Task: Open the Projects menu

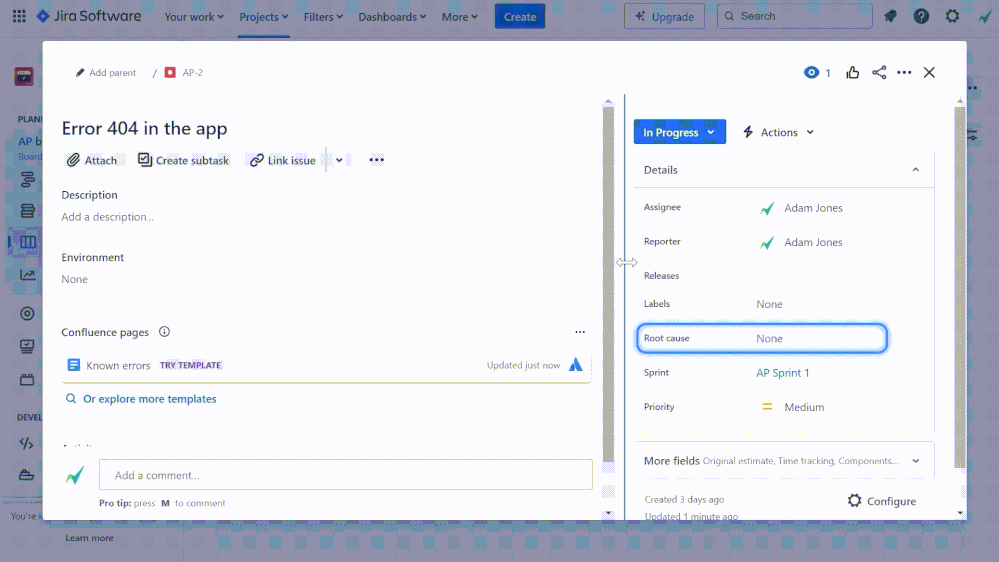Action: [263, 17]
